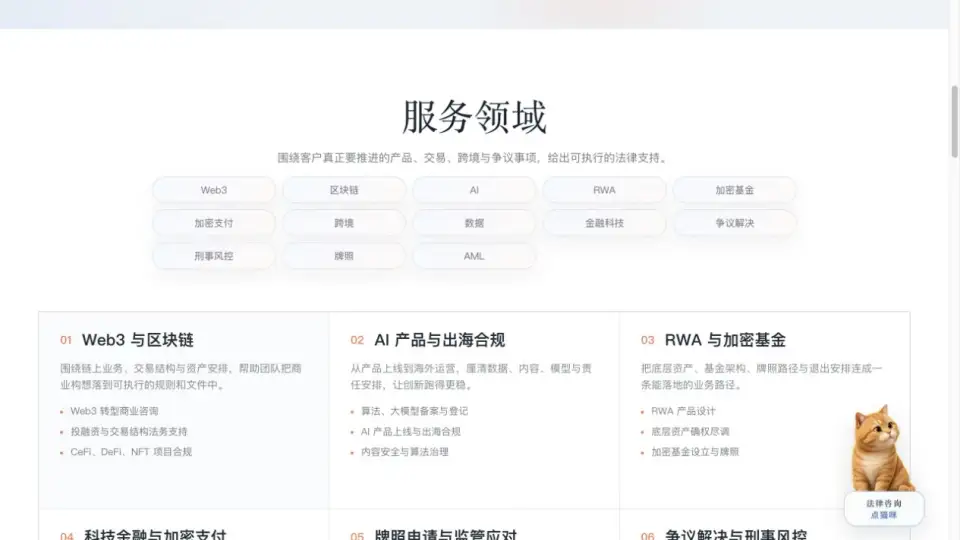Choose the RWA service tag

coord(604,190)
